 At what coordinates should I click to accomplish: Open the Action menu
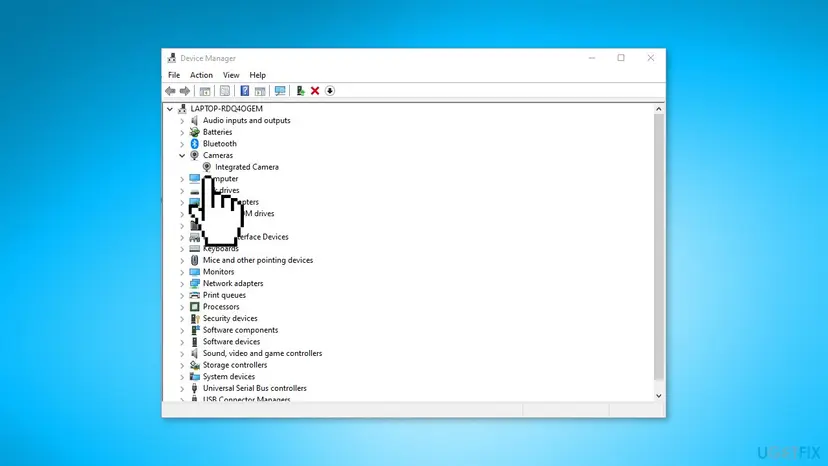tap(201, 75)
